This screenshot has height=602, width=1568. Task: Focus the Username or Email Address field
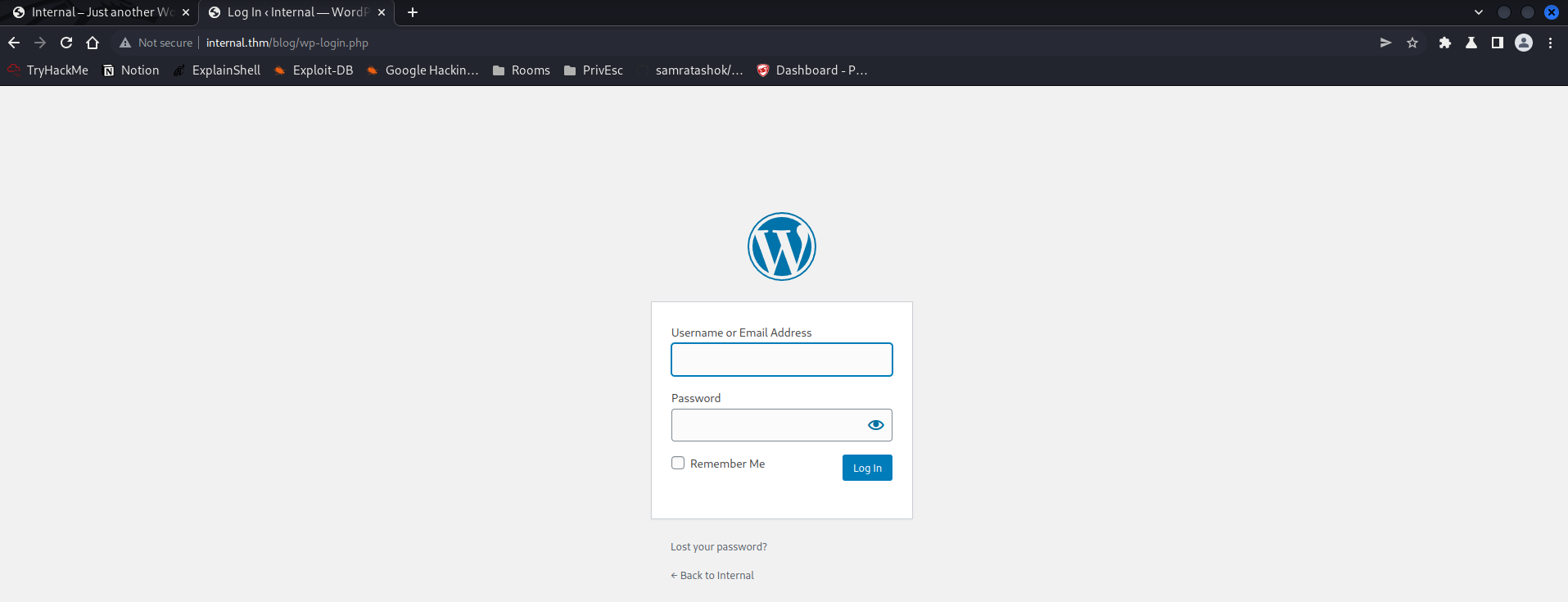(781, 360)
